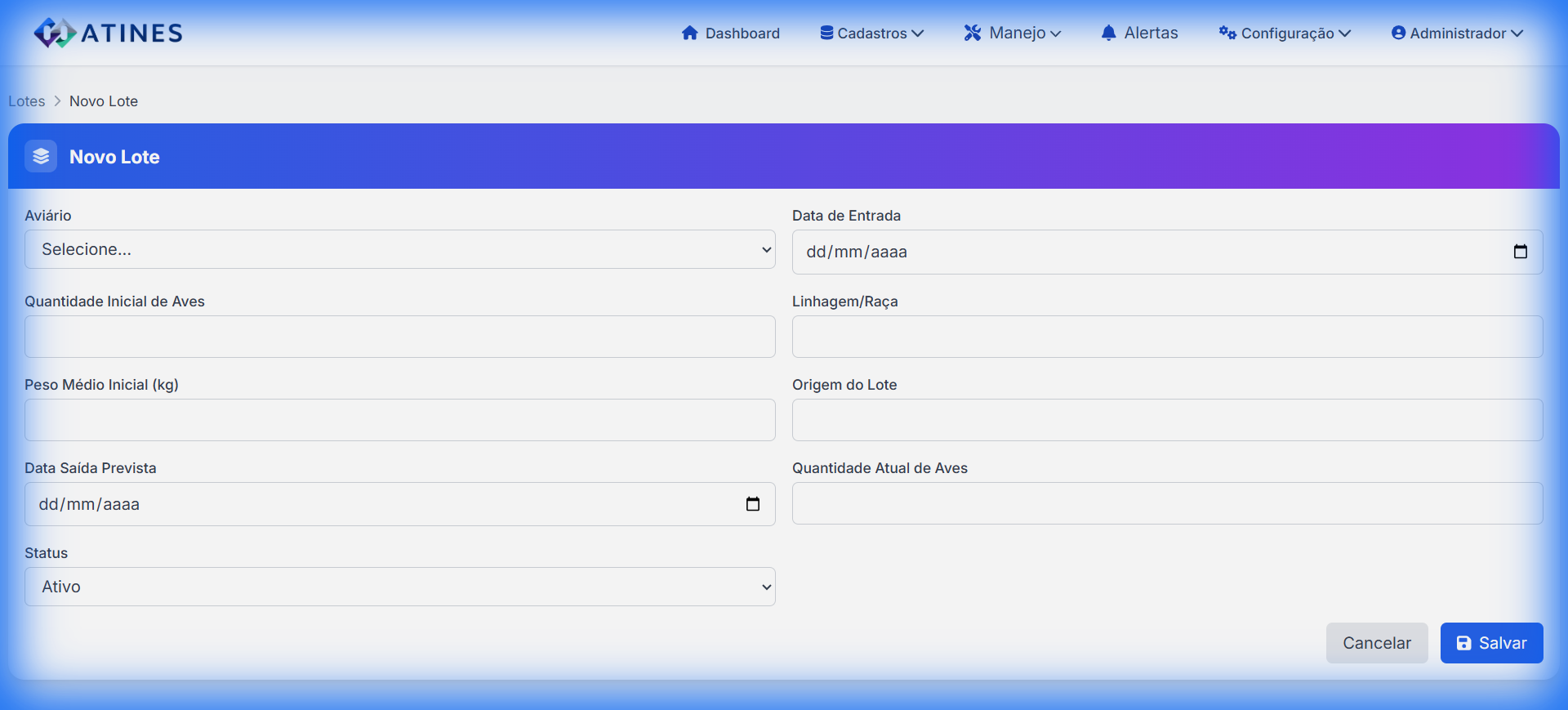1568x710 pixels.
Task: Click the Alertas bell icon
Action: tap(1108, 33)
